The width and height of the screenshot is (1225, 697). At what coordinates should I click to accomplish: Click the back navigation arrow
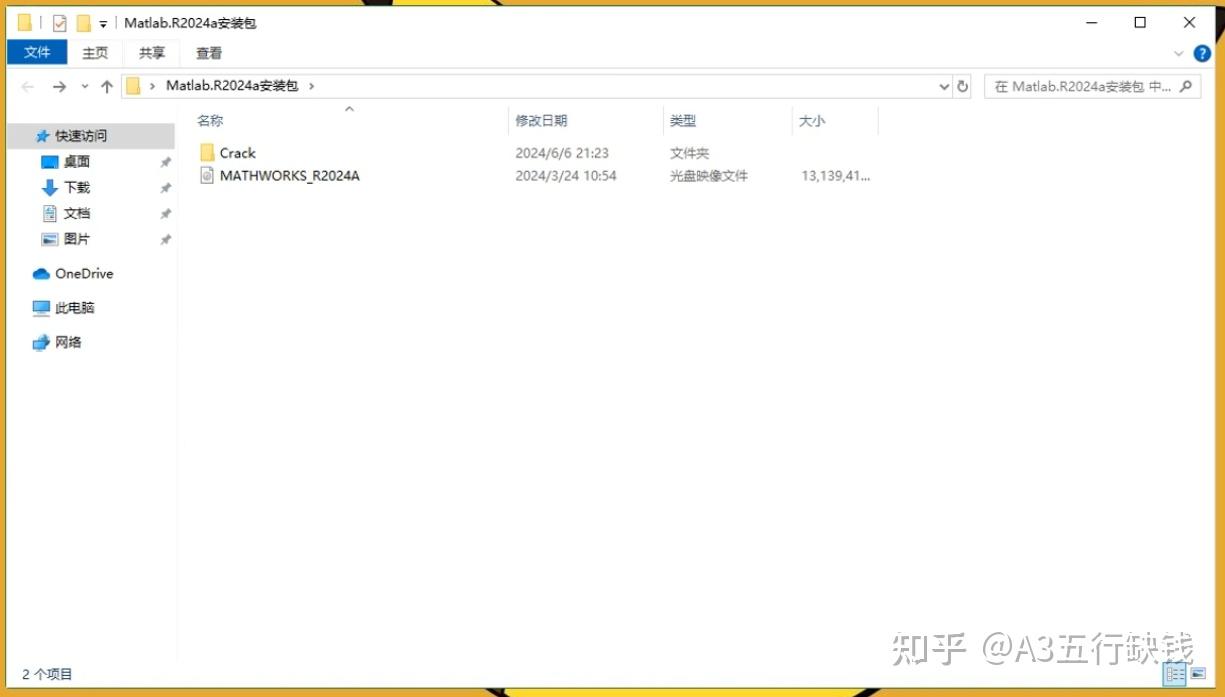tap(27, 86)
